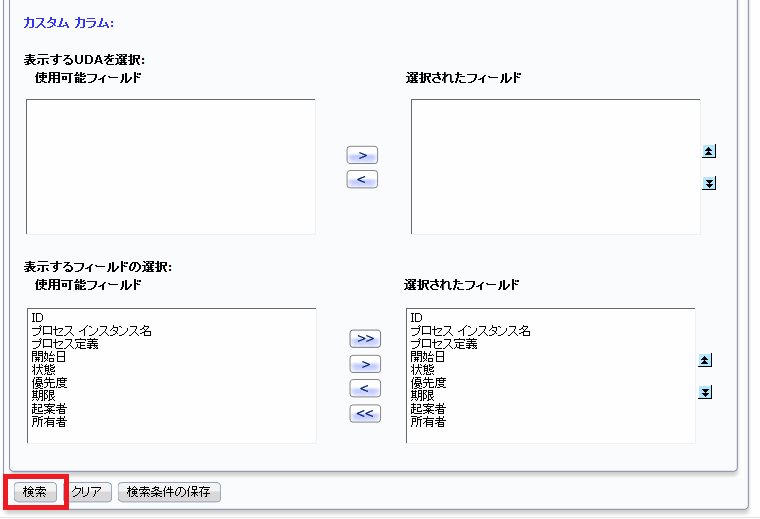760x519 pixels.
Task: Remove selected UDA field with < button
Action: (x=362, y=179)
